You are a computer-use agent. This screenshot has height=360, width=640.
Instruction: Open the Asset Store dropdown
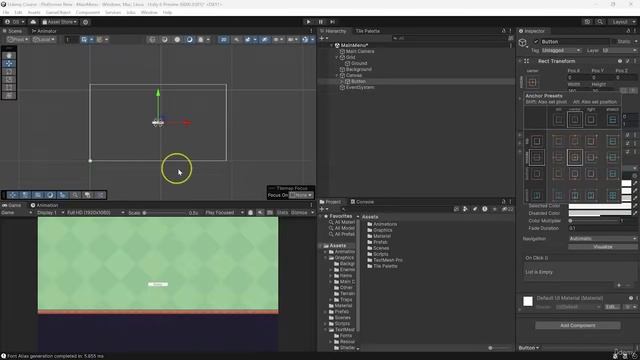[60, 22]
